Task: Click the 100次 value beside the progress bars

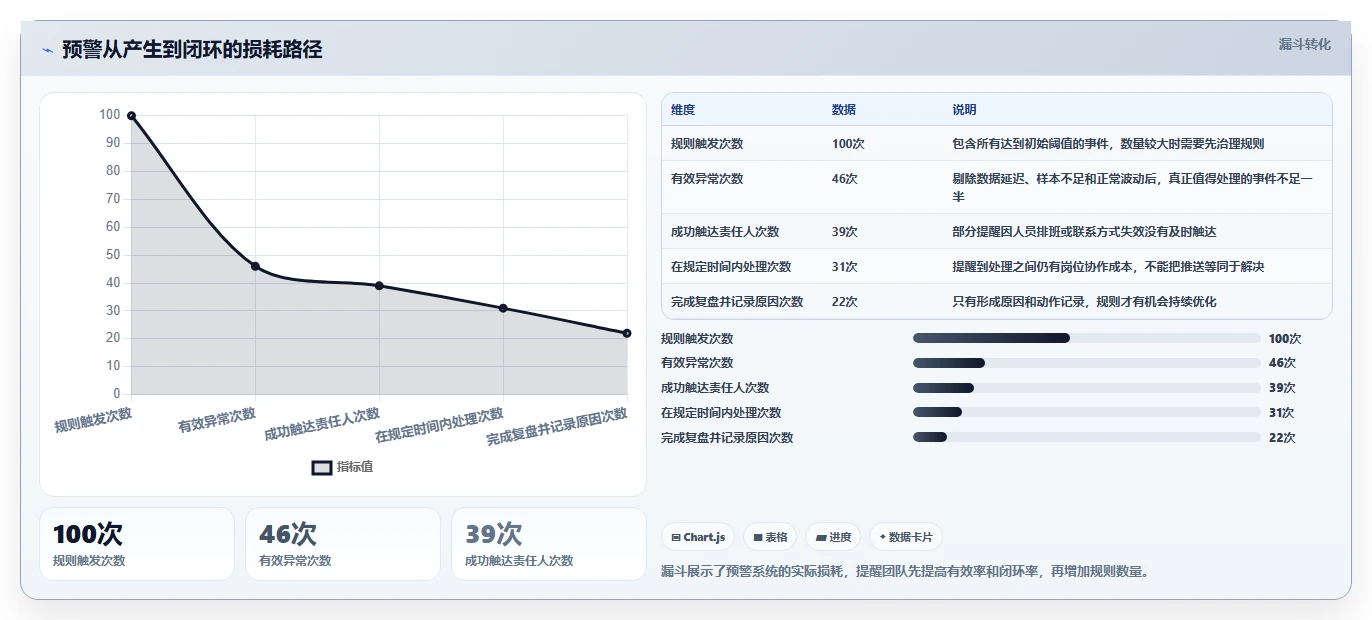Action: click(x=1285, y=338)
